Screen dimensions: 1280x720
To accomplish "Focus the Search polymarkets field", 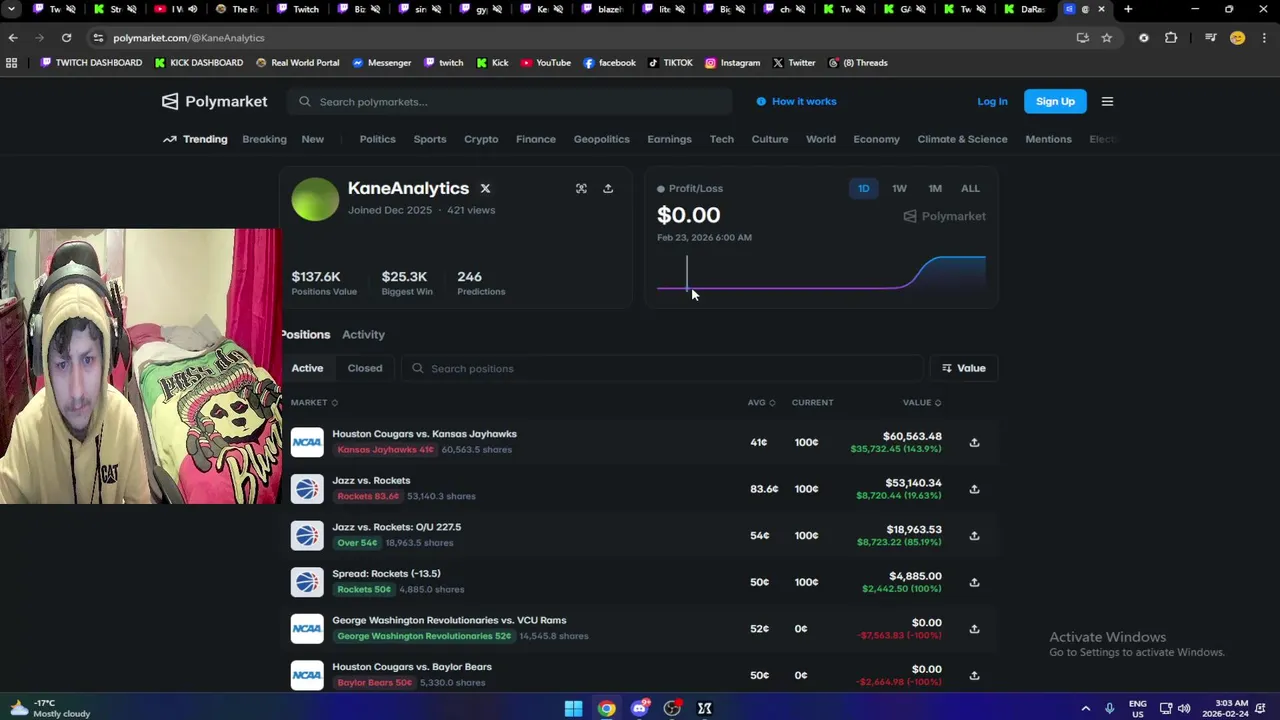I will (510, 101).
